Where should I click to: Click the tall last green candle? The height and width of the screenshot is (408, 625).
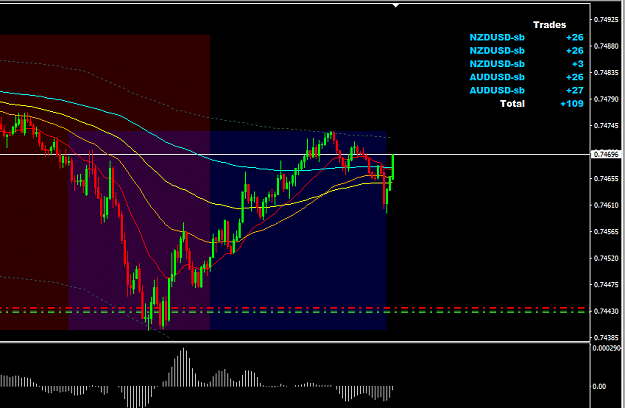coord(393,167)
